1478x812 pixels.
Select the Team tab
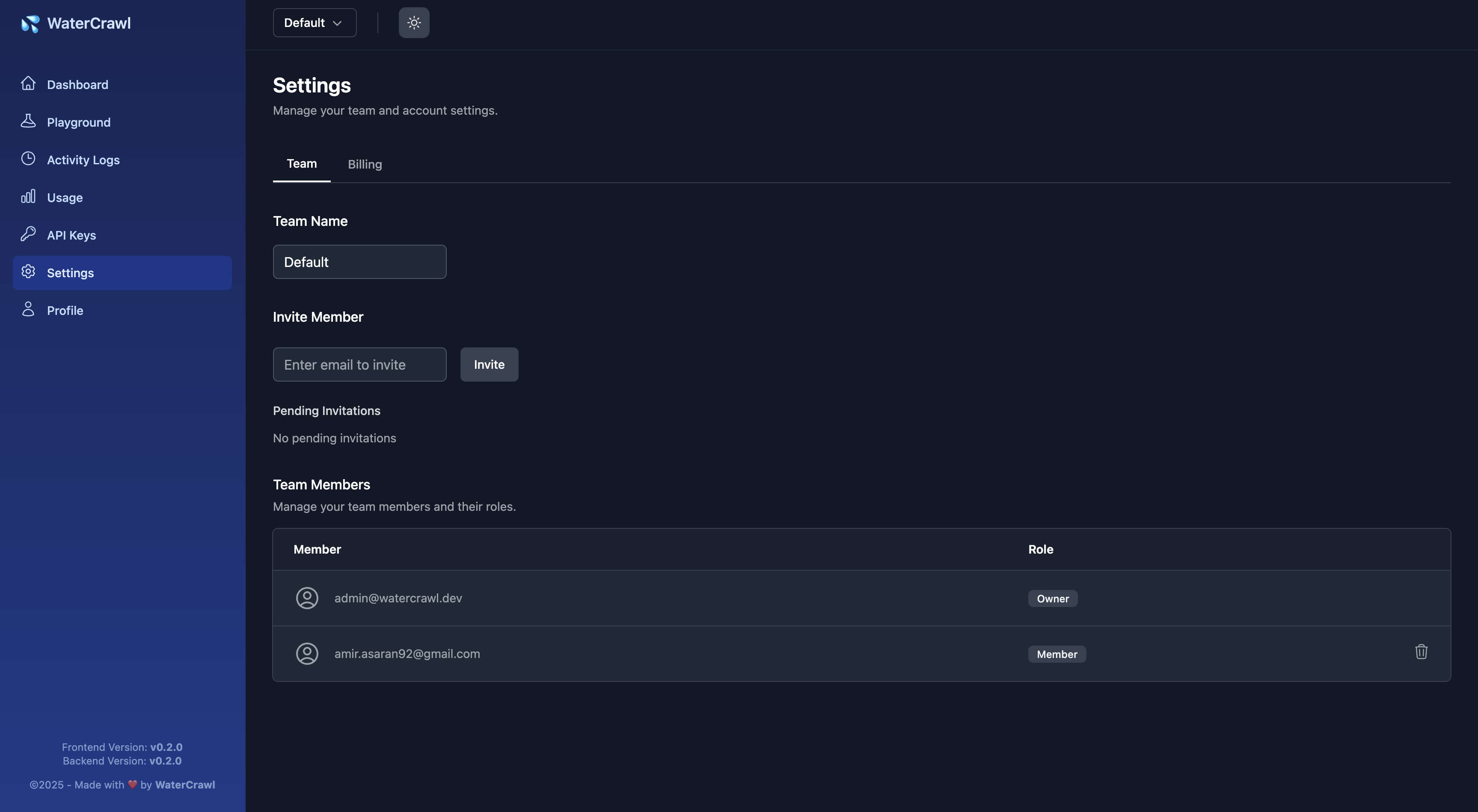click(x=301, y=164)
